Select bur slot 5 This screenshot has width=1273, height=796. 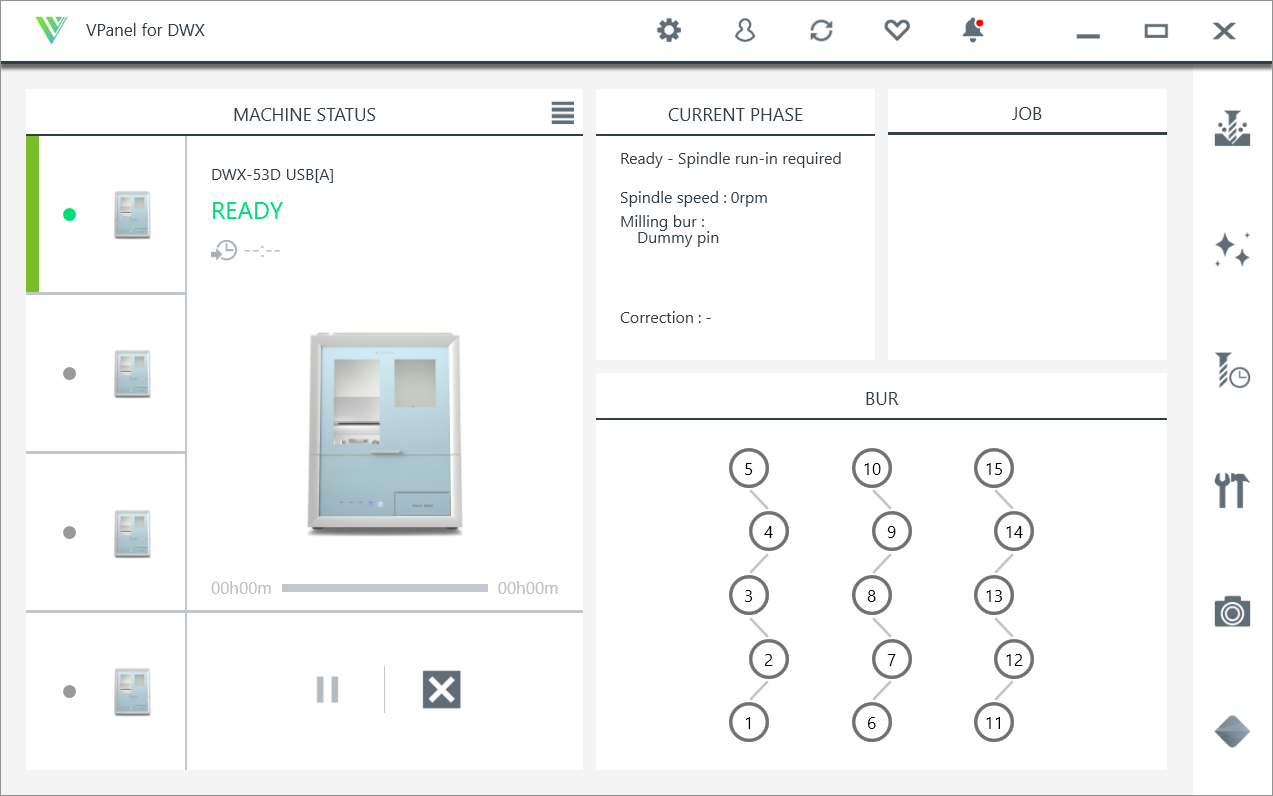point(749,468)
